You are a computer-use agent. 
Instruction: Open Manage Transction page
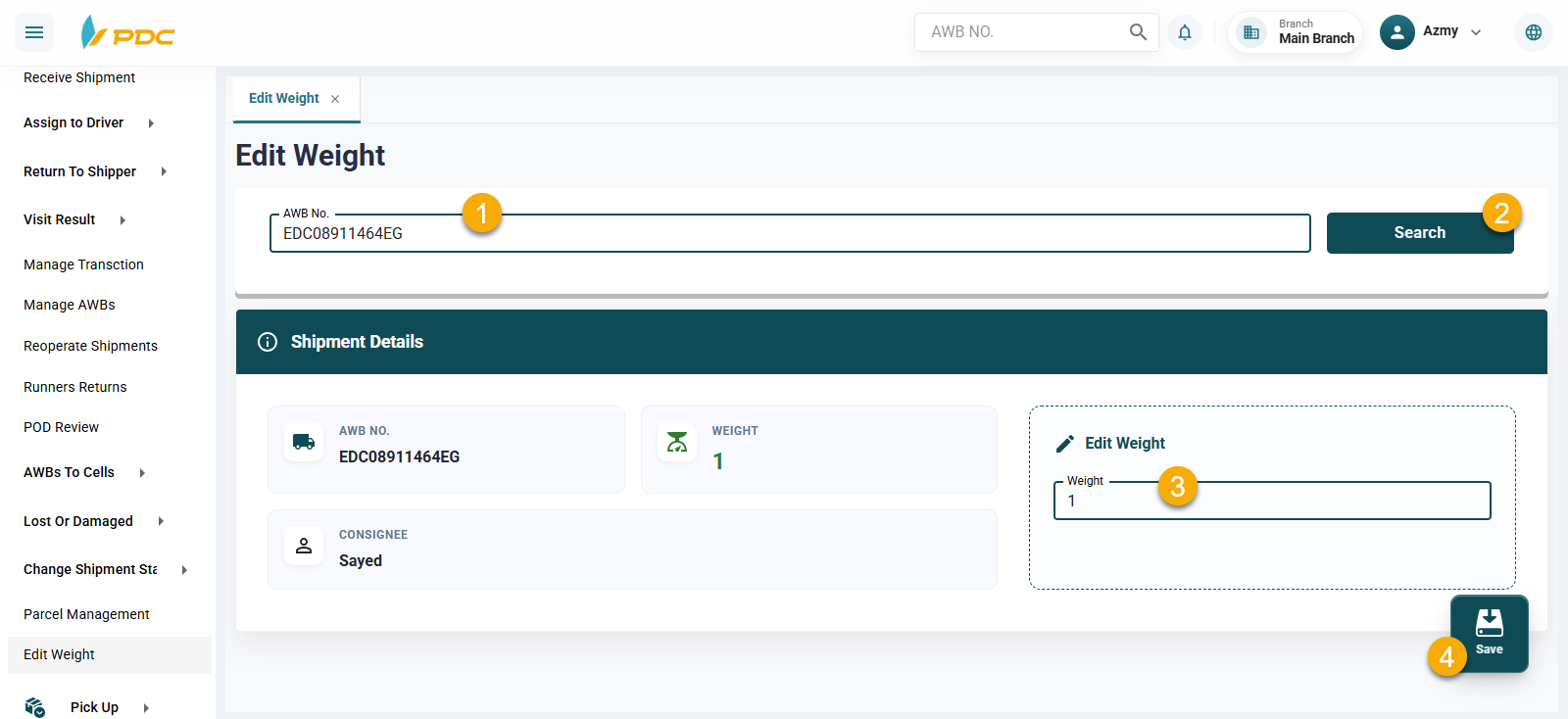pyautogui.click(x=83, y=264)
